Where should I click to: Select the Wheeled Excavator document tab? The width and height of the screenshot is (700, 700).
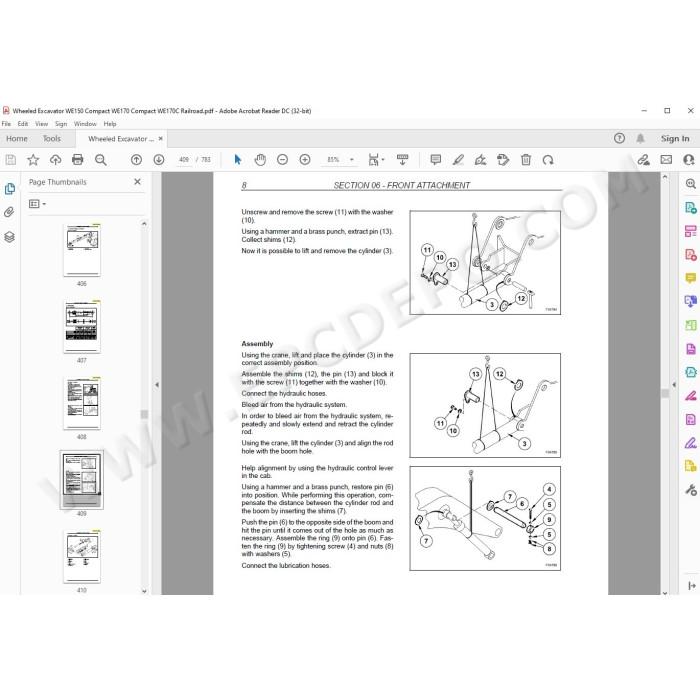tap(121, 139)
